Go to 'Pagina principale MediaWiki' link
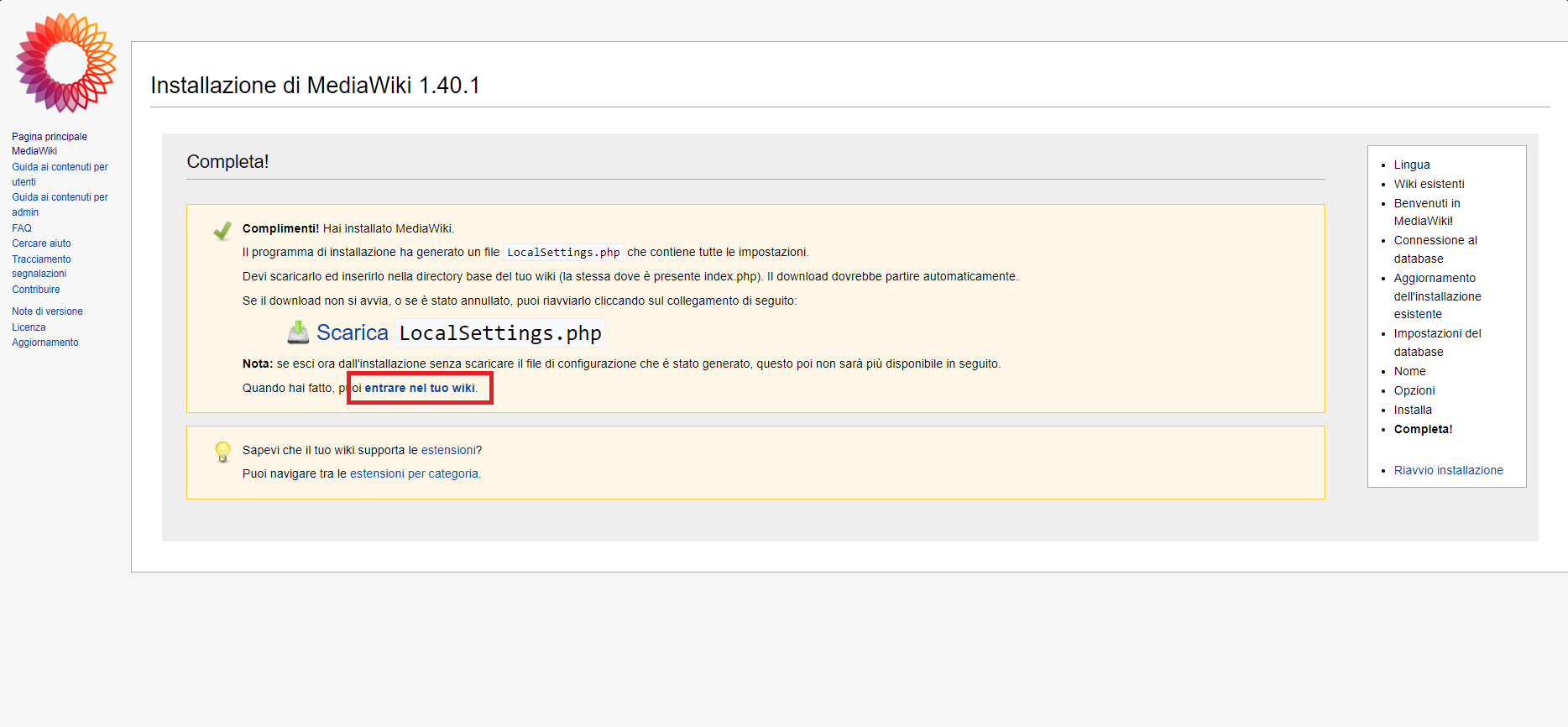This screenshot has width=1568, height=727. tap(50, 144)
